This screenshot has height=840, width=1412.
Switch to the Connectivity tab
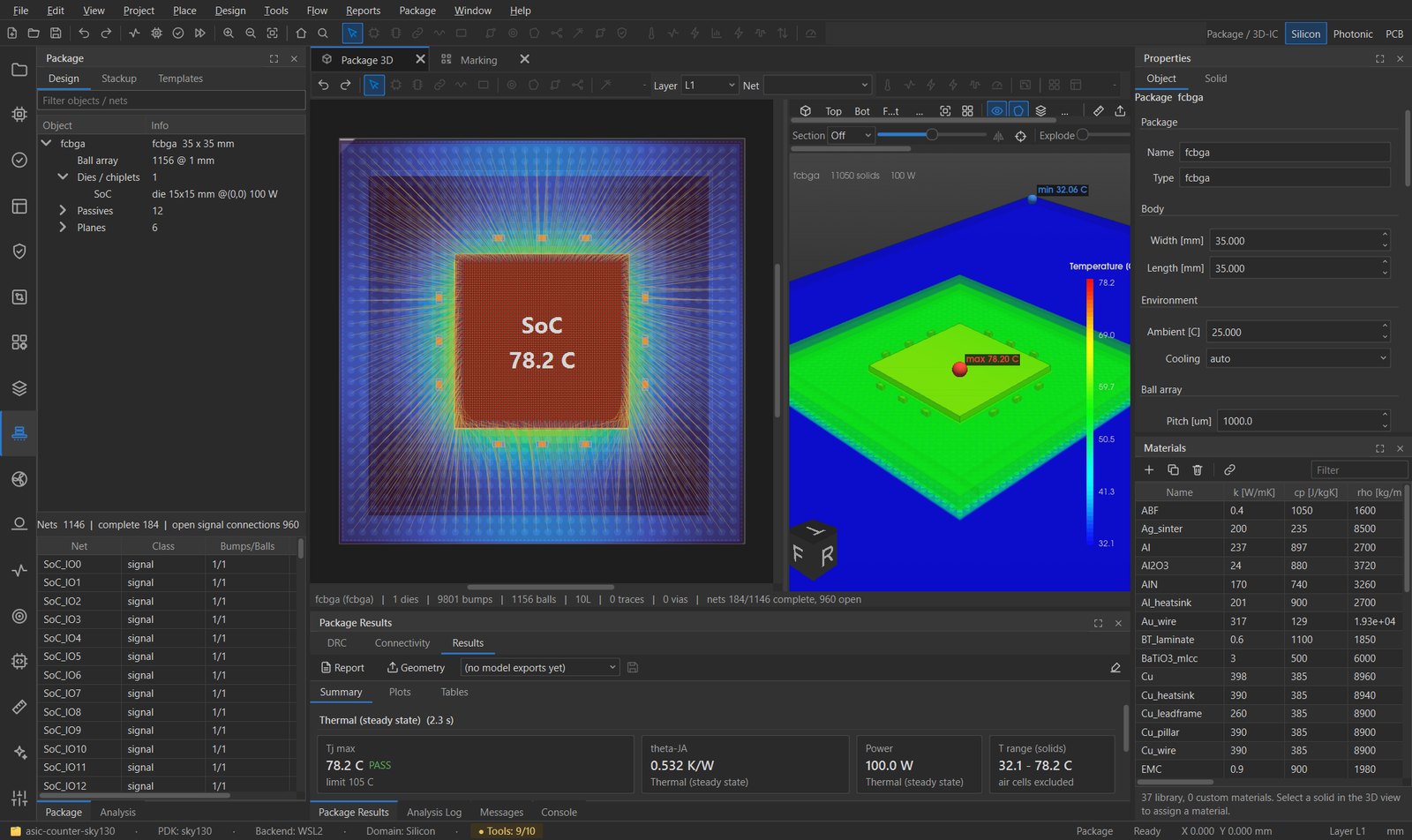click(x=402, y=643)
